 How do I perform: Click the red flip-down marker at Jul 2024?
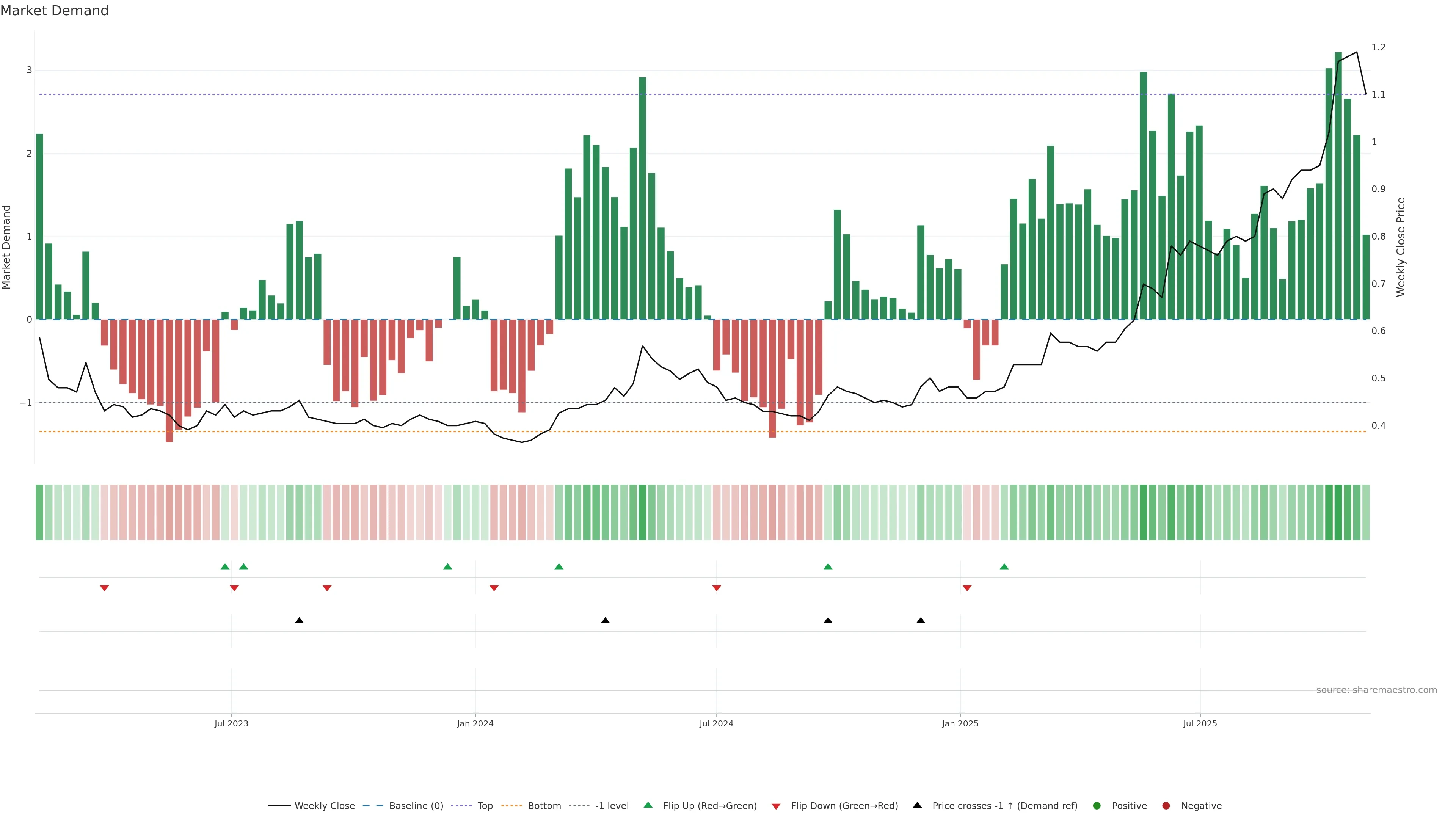click(716, 588)
